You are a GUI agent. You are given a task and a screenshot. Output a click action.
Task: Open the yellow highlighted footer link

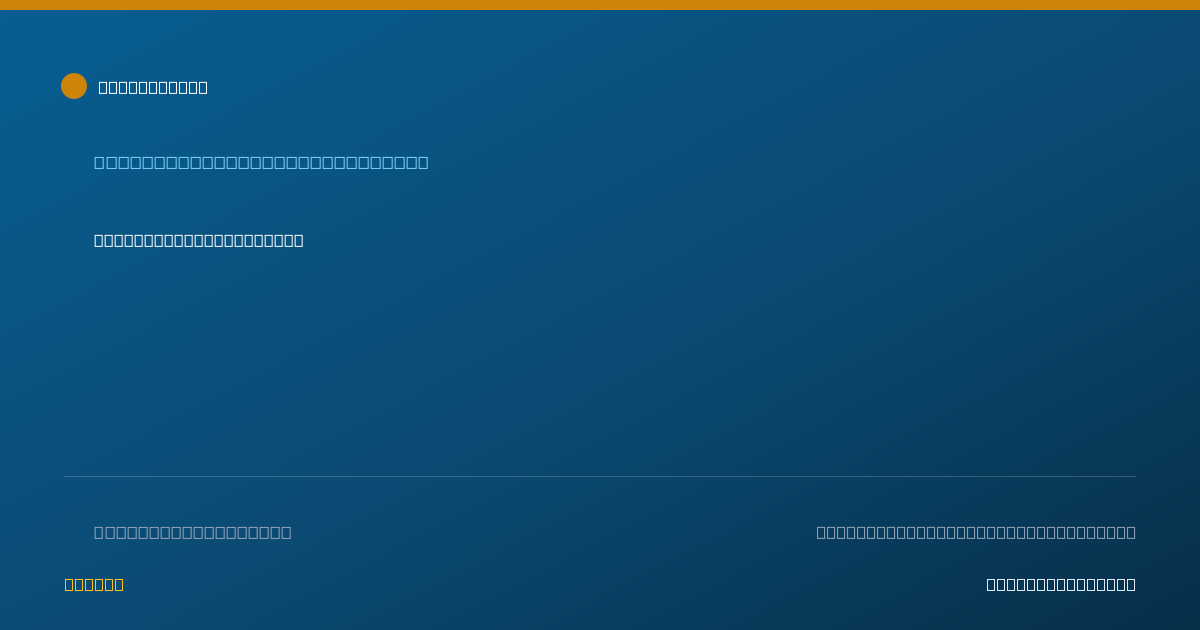94,584
